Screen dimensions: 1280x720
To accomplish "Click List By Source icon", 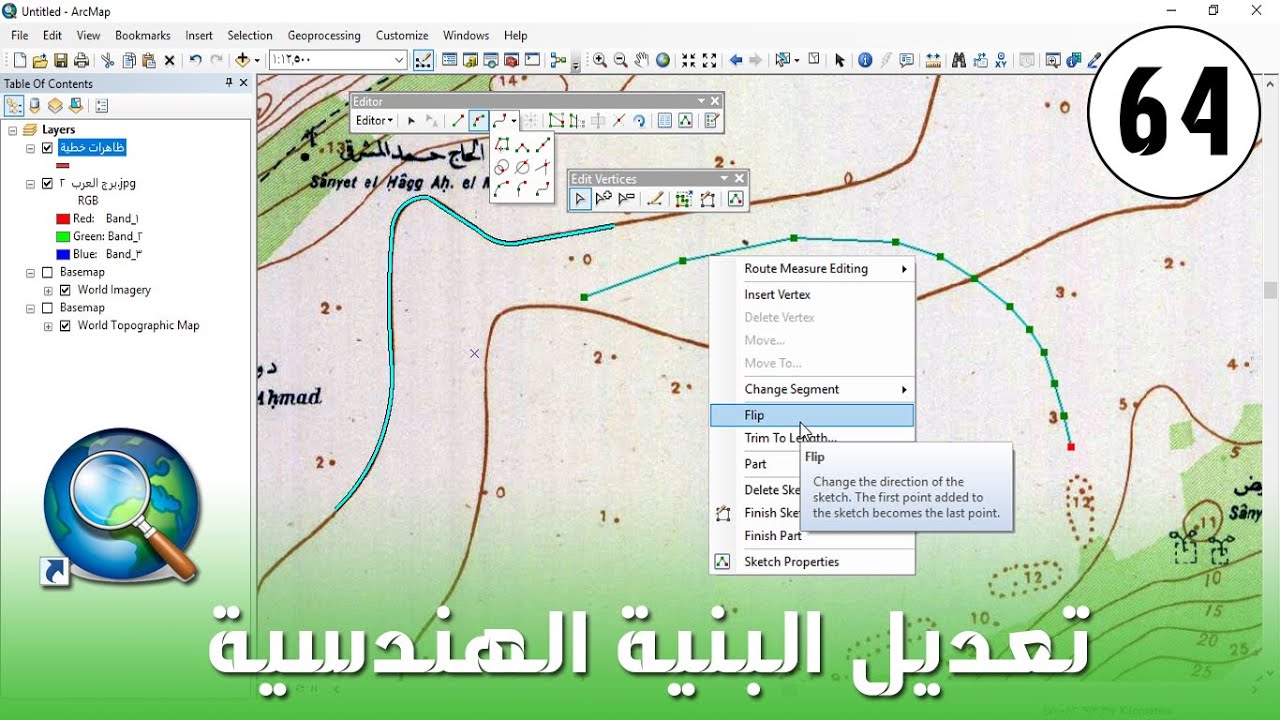I will click(x=35, y=105).
